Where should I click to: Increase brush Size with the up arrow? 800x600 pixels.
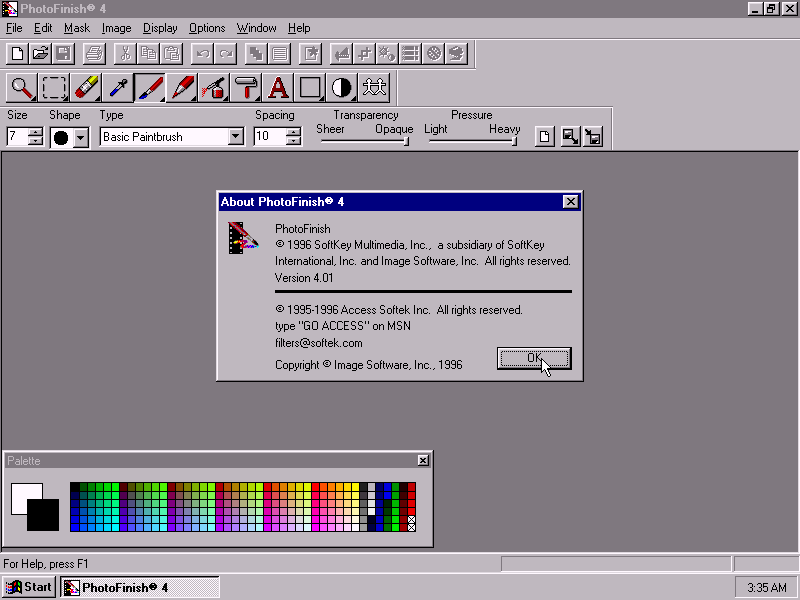click(x=35, y=132)
